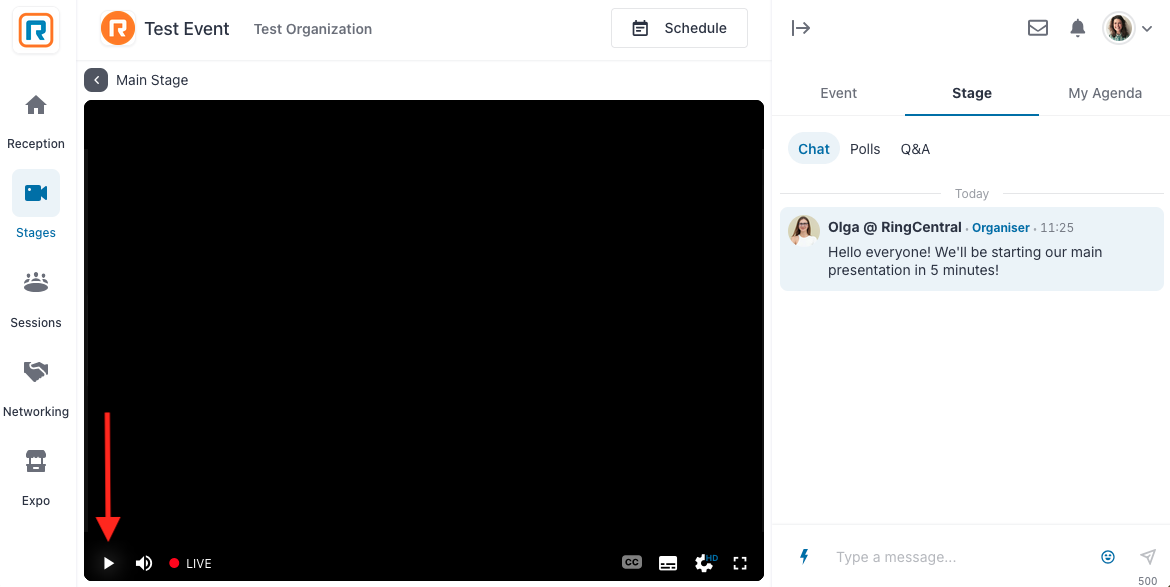Image resolution: width=1170 pixels, height=587 pixels.
Task: Click the Hello everyone chat message
Action: pyautogui.click(x=965, y=261)
